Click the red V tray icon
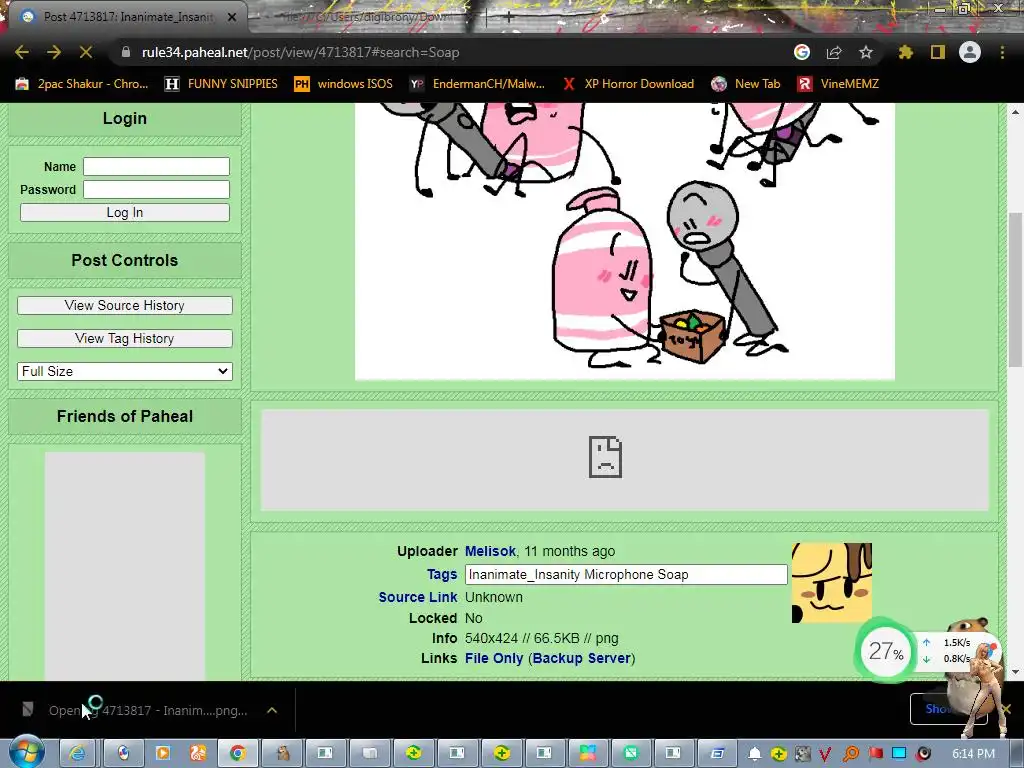 825,754
